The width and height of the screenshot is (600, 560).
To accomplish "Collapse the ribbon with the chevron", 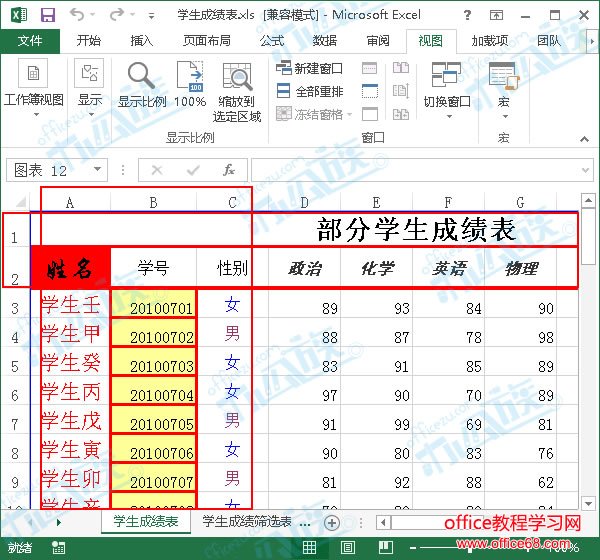I will click(584, 139).
